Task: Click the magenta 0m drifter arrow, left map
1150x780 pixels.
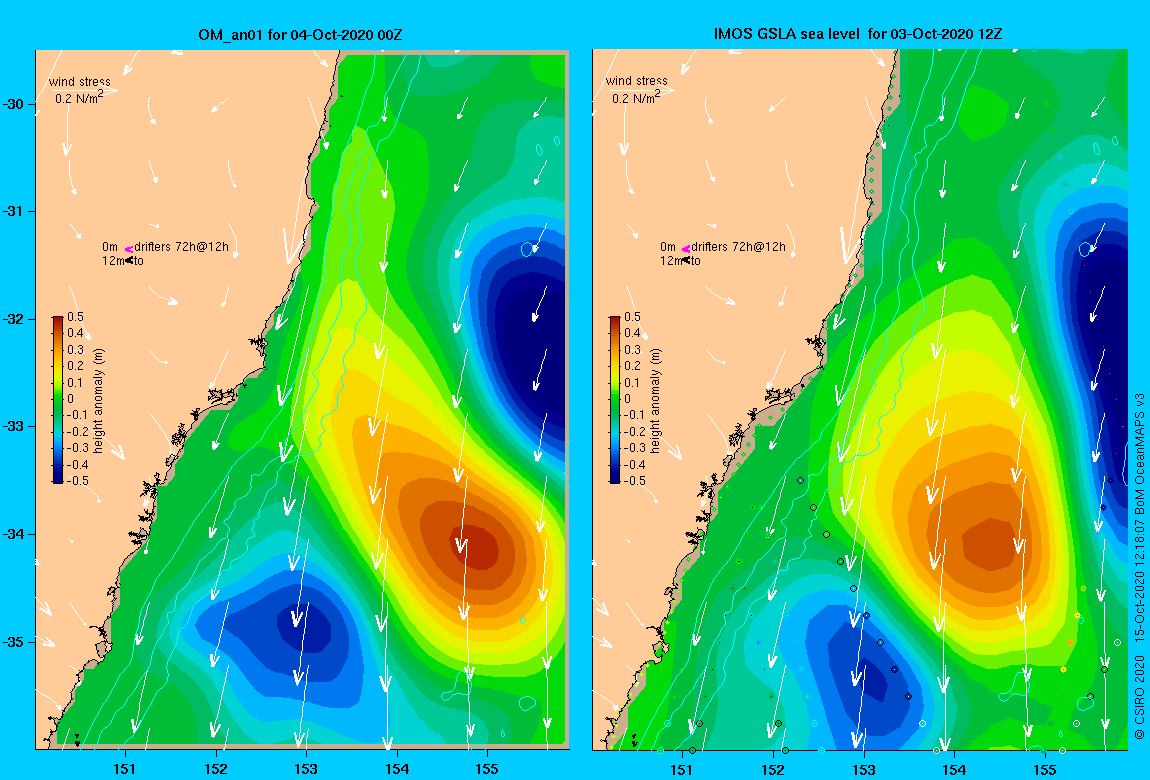Action: tap(128, 249)
